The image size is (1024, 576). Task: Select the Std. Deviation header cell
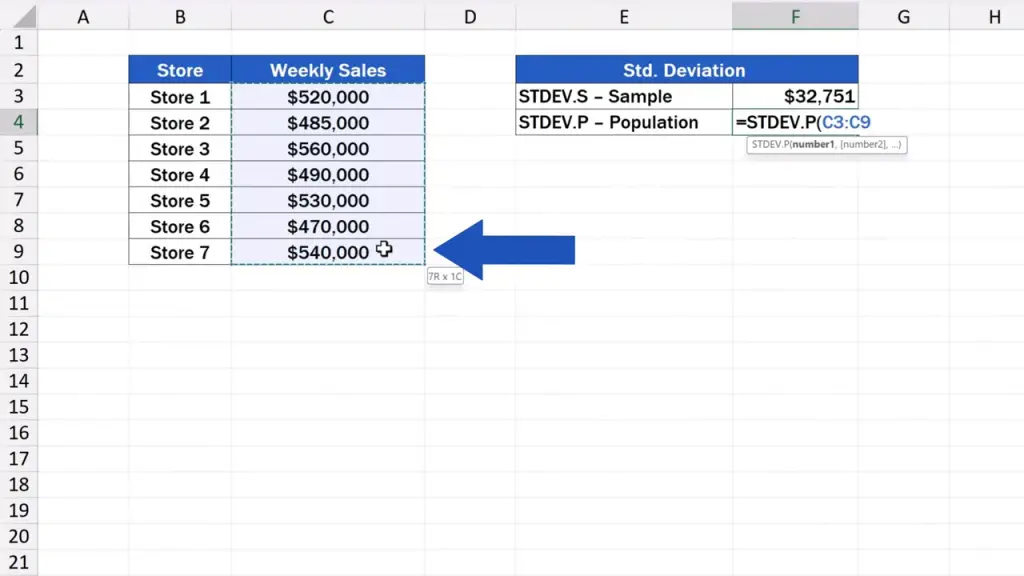pos(686,70)
